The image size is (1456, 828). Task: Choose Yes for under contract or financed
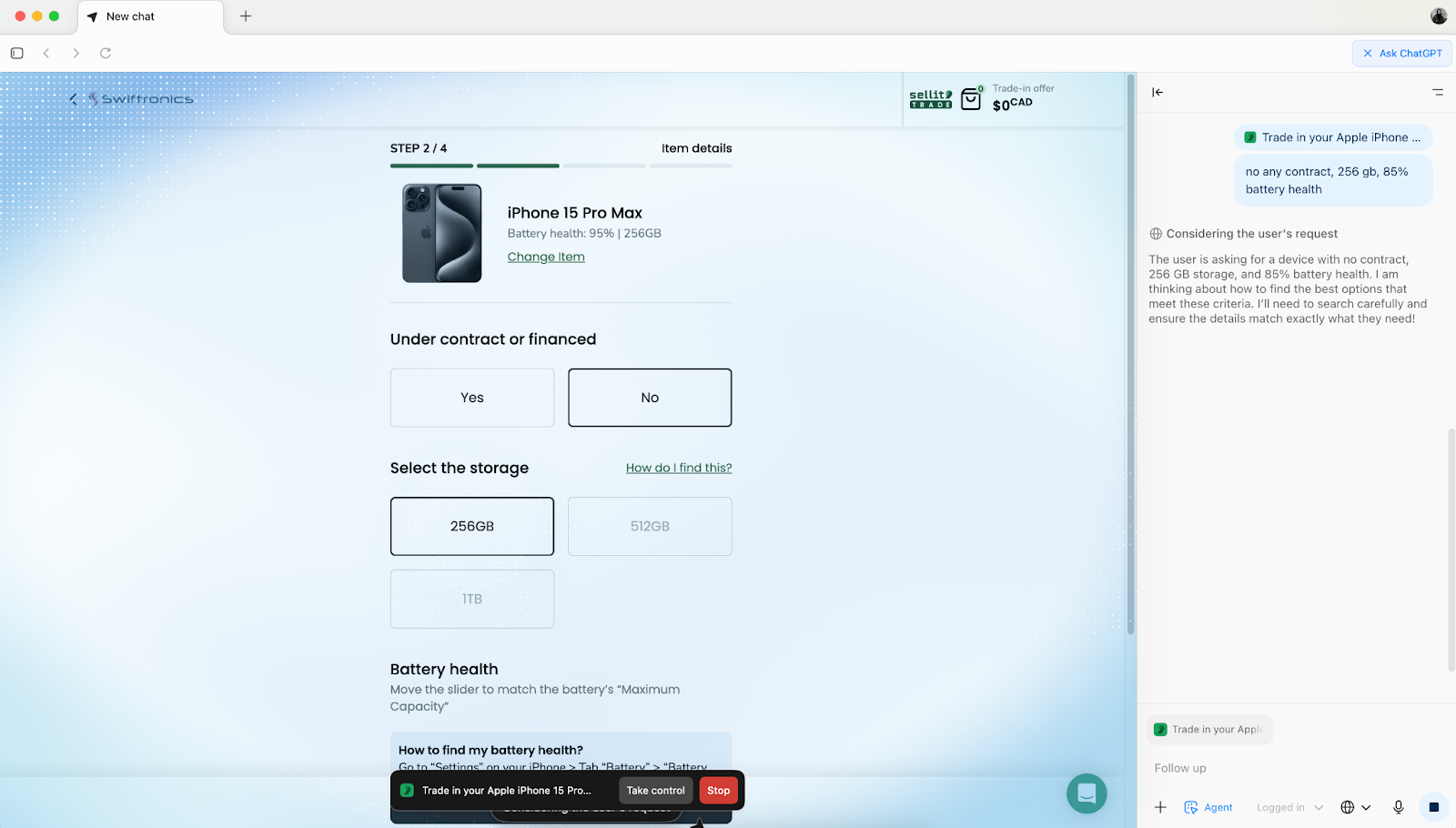click(472, 398)
